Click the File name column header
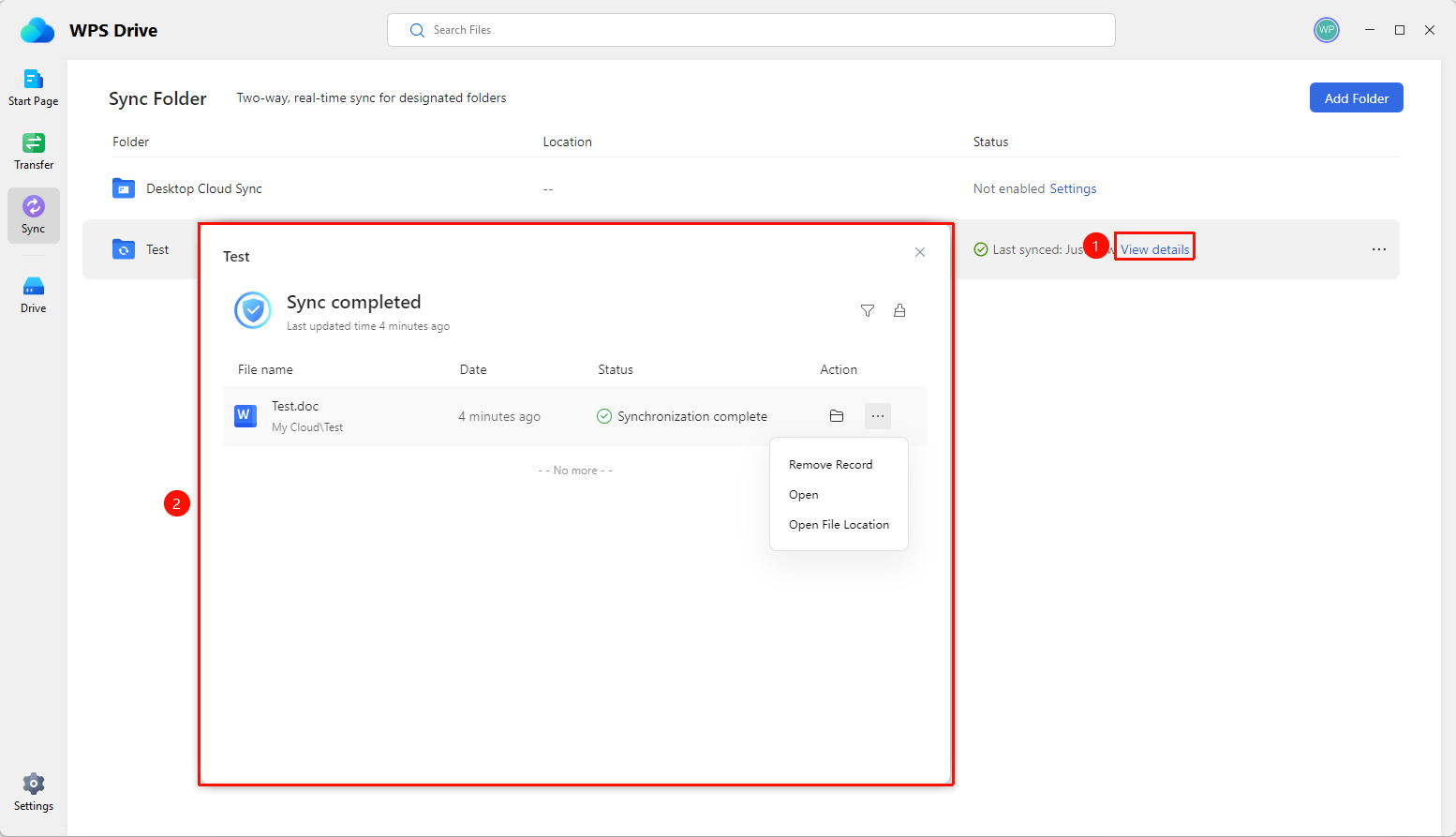Screen dimensions: 1456x837 [265, 369]
